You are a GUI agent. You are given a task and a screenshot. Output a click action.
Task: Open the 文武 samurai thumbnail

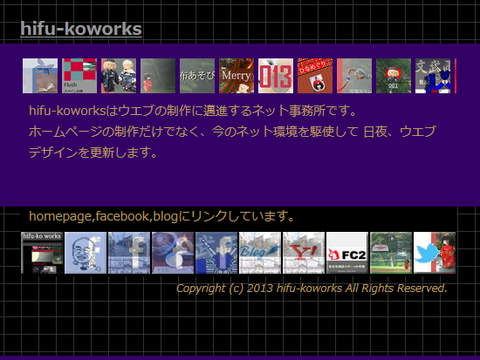point(433,76)
